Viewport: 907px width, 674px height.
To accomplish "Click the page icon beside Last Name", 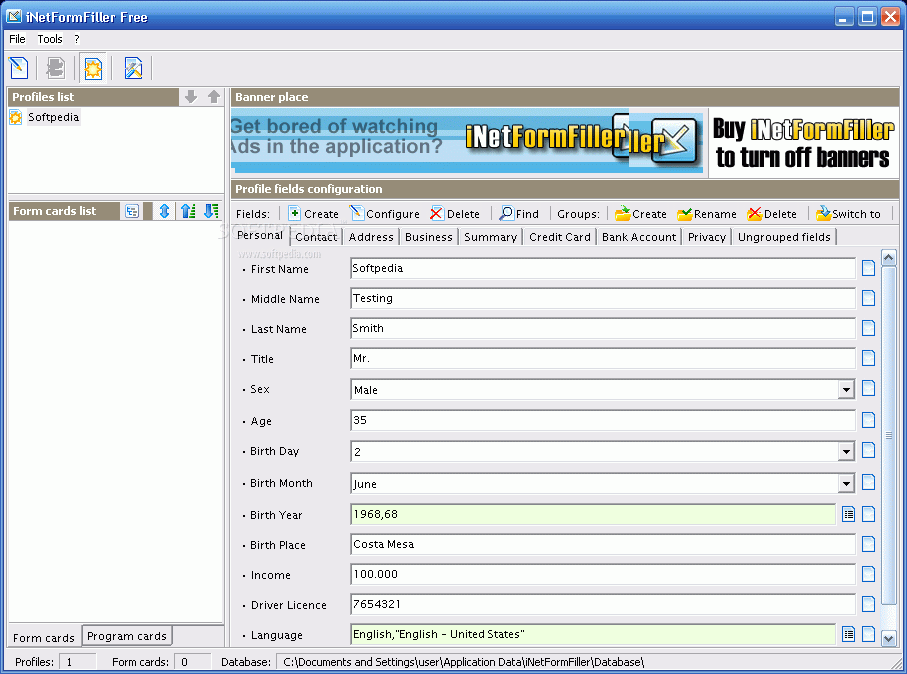I will click(x=868, y=328).
